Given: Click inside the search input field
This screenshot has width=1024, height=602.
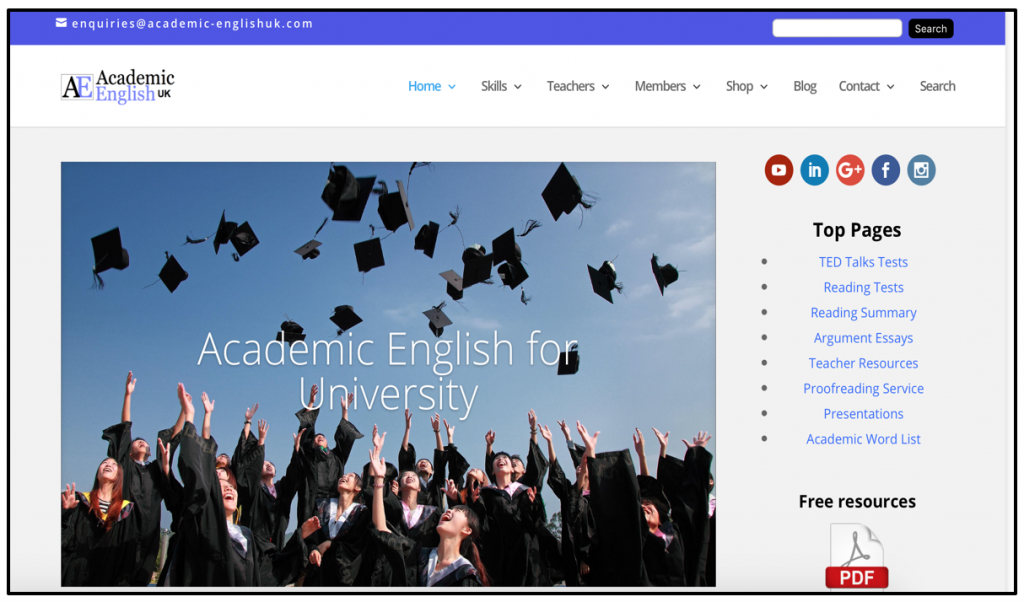Looking at the screenshot, I should coord(837,28).
